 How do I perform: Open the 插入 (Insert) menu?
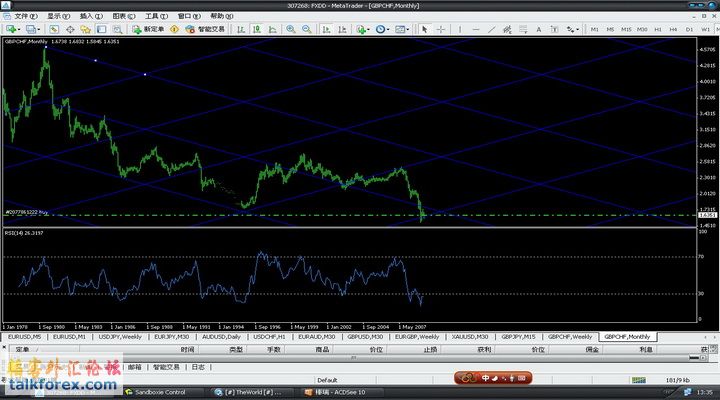pyautogui.click(x=91, y=16)
